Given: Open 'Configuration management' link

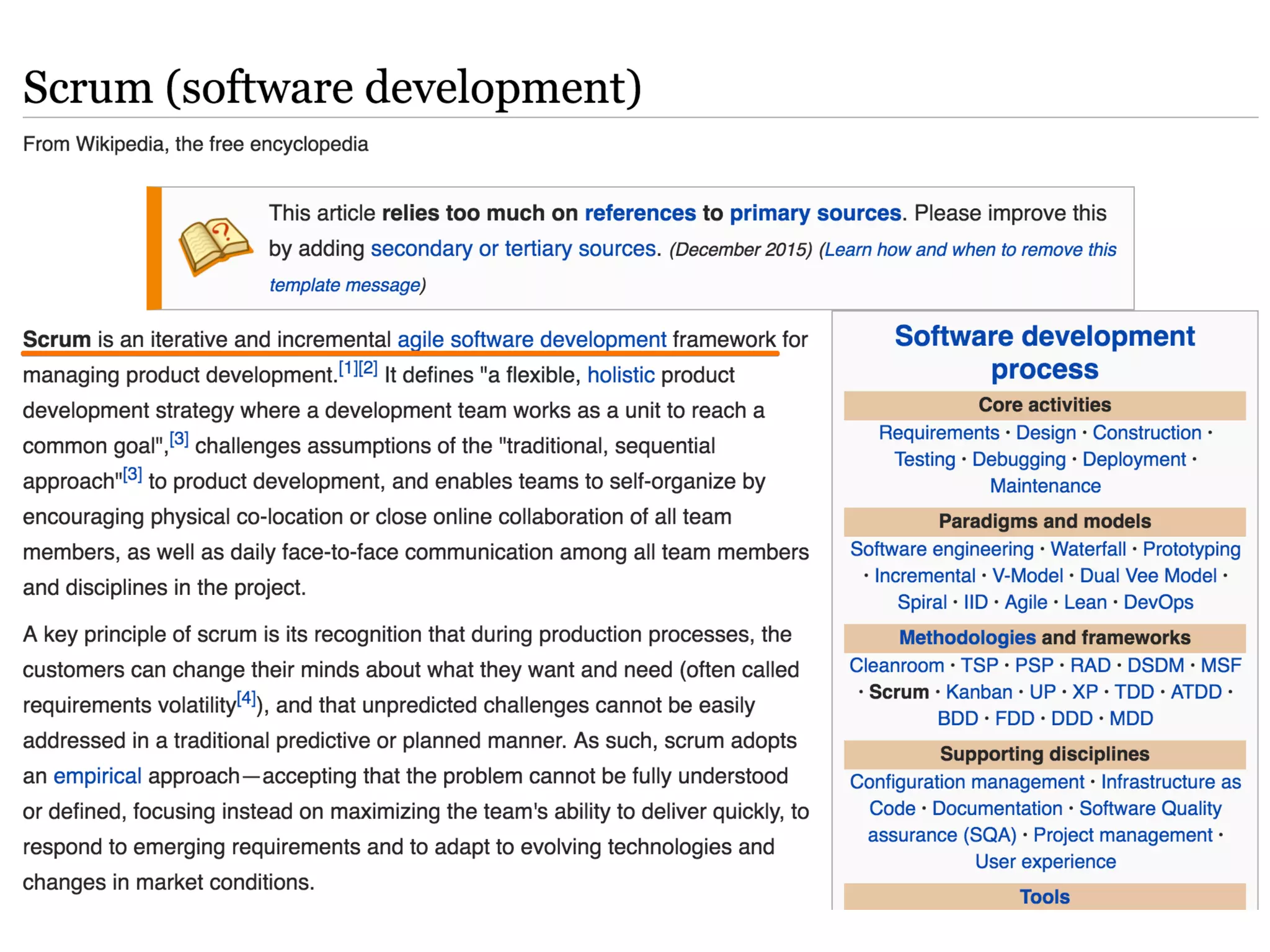Looking at the screenshot, I should point(966,782).
